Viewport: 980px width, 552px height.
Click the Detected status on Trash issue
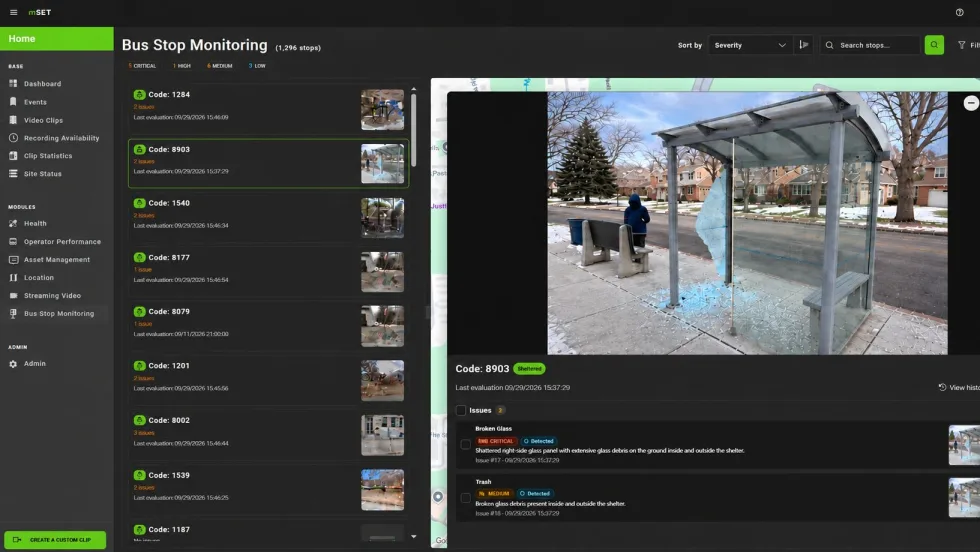coord(535,493)
